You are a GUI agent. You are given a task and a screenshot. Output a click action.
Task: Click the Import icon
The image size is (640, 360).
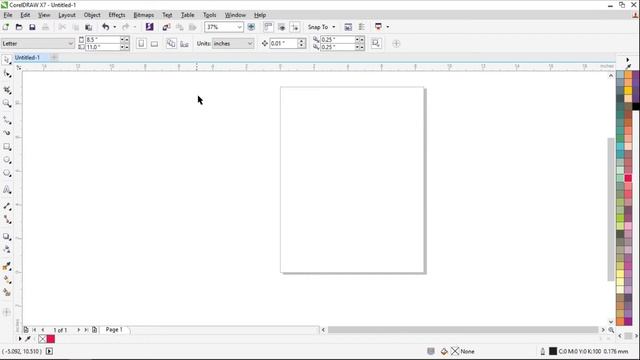click(x=166, y=27)
